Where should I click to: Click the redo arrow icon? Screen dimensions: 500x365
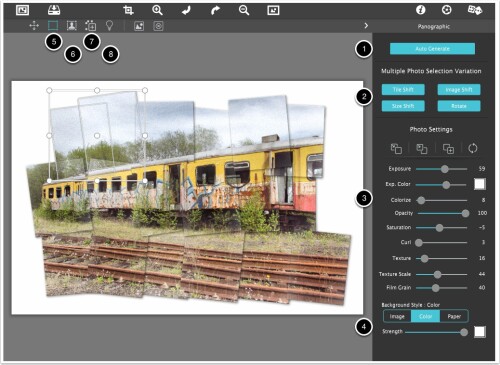(x=215, y=10)
